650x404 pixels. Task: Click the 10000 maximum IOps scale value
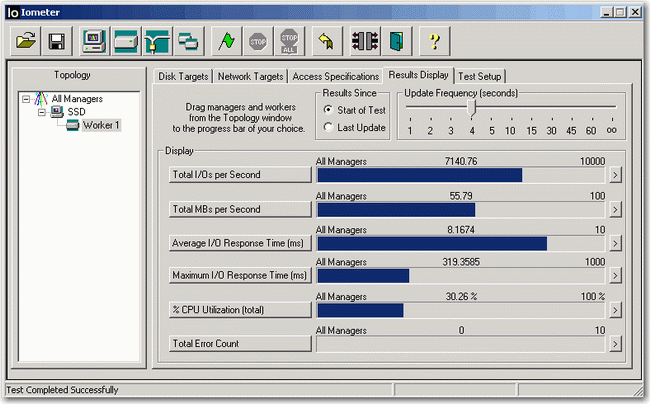(x=592, y=161)
